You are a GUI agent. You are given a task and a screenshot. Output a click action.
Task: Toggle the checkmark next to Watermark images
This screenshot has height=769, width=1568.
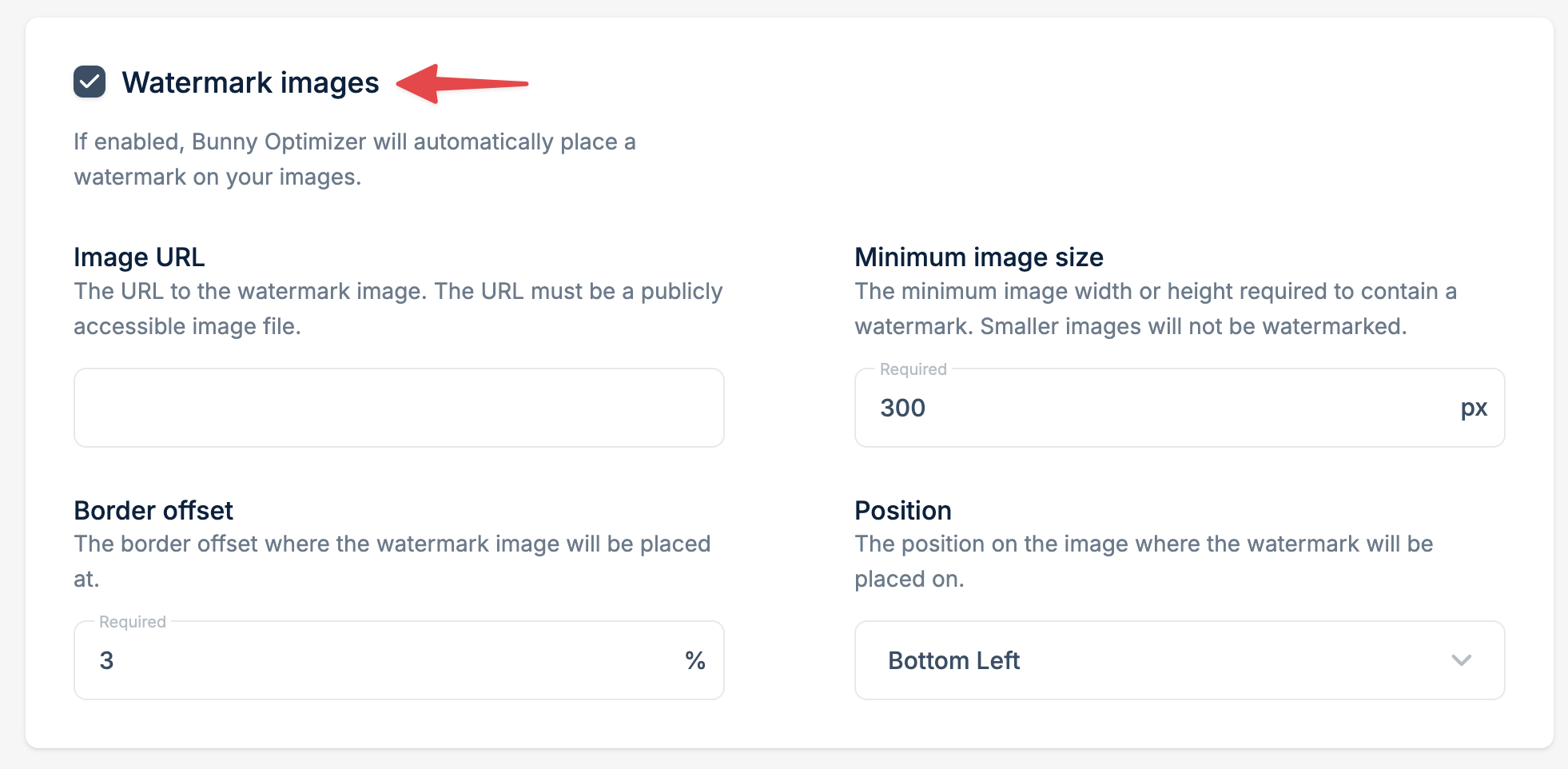pos(90,81)
